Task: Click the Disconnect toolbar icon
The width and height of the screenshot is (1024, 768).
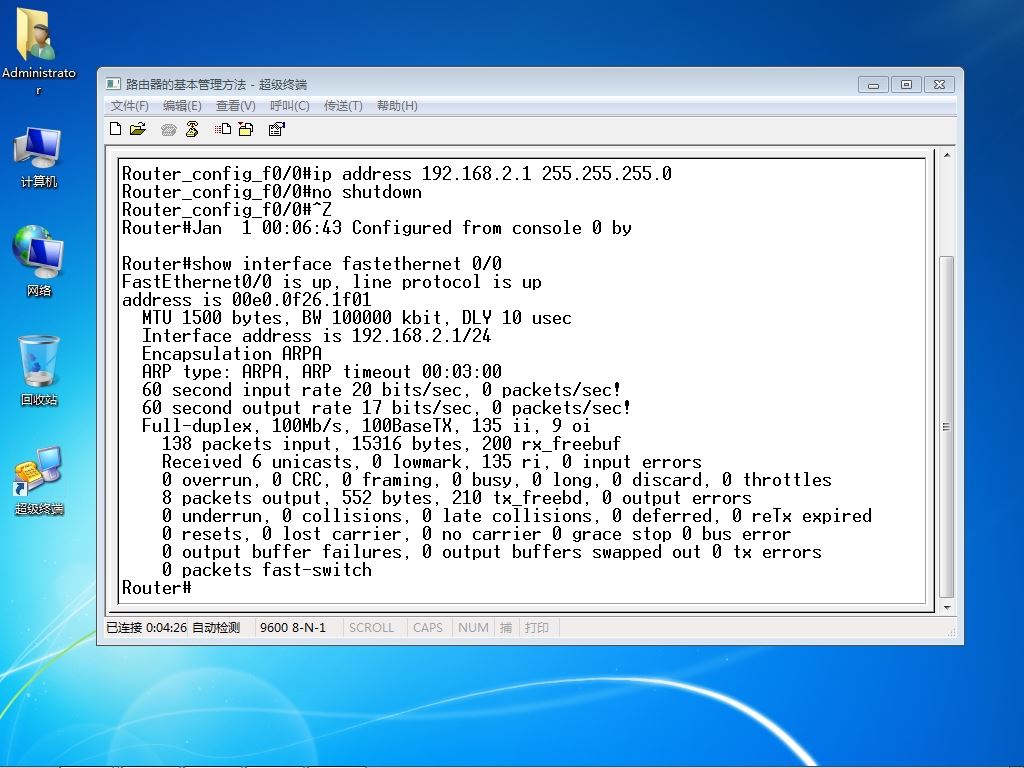Action: 192,129
